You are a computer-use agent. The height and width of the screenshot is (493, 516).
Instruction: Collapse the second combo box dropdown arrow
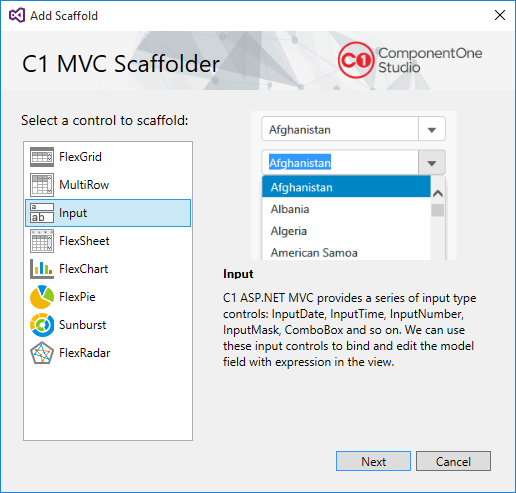tap(432, 163)
